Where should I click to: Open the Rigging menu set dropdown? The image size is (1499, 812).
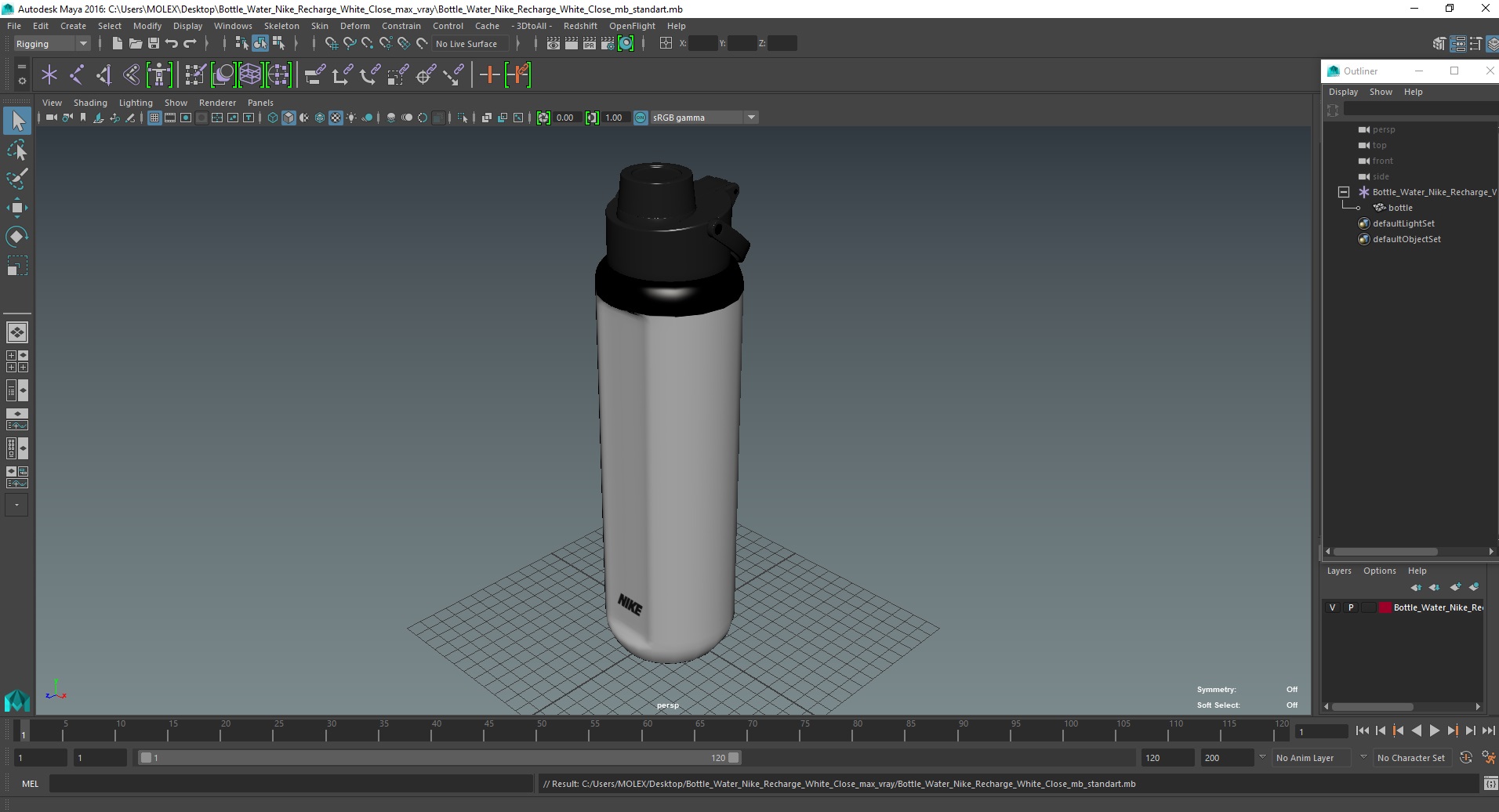pos(52,44)
